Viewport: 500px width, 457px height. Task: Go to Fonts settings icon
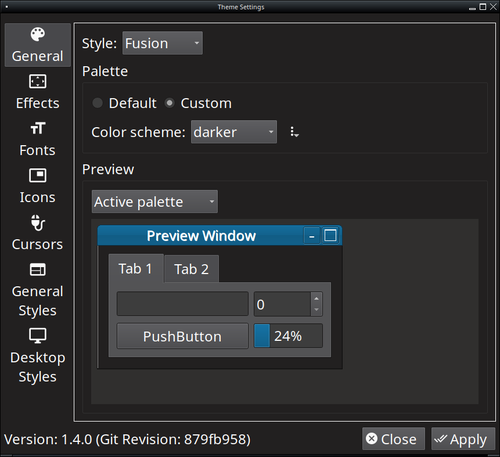click(37, 128)
